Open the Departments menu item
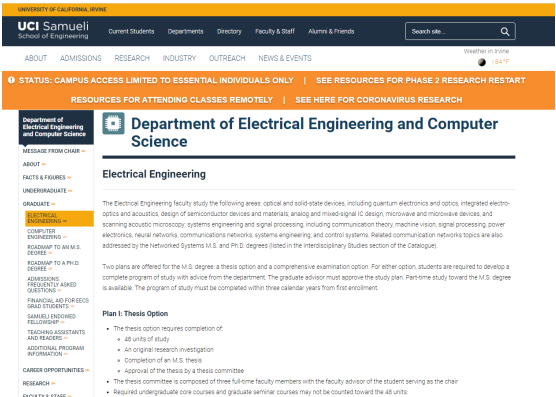Viewport: 556px width, 397px height. point(185,31)
